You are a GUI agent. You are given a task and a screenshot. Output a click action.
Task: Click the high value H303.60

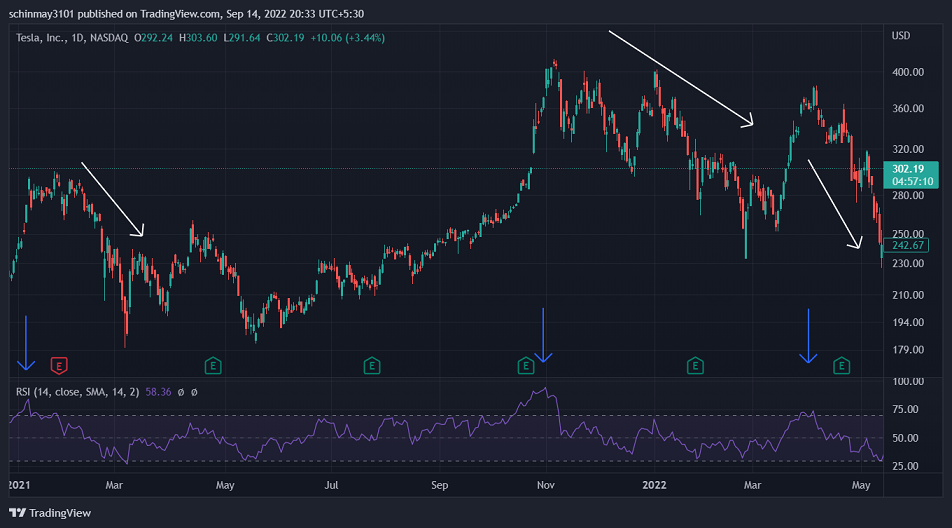pyautogui.click(x=198, y=38)
